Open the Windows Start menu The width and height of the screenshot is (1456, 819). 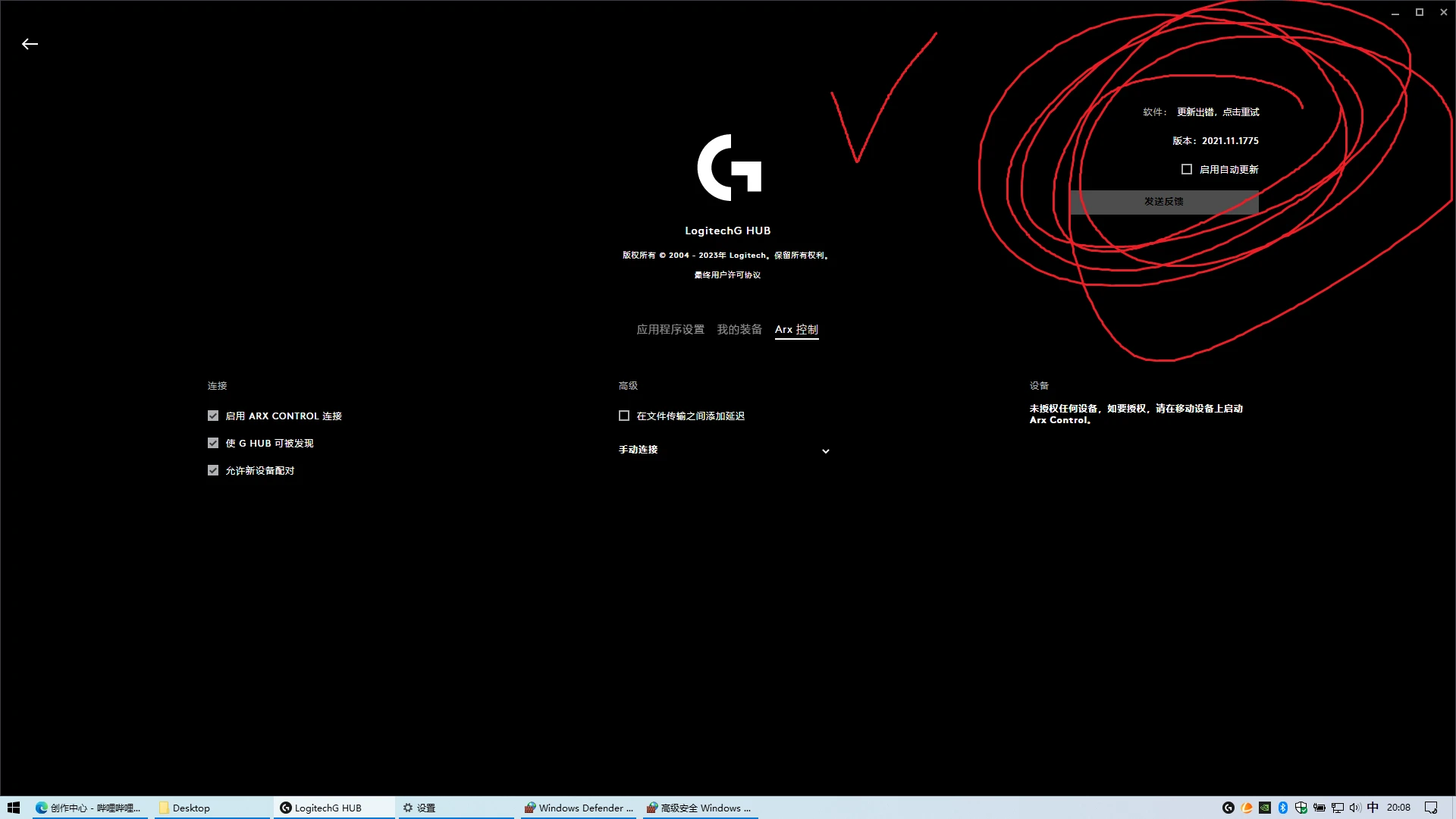(14, 808)
